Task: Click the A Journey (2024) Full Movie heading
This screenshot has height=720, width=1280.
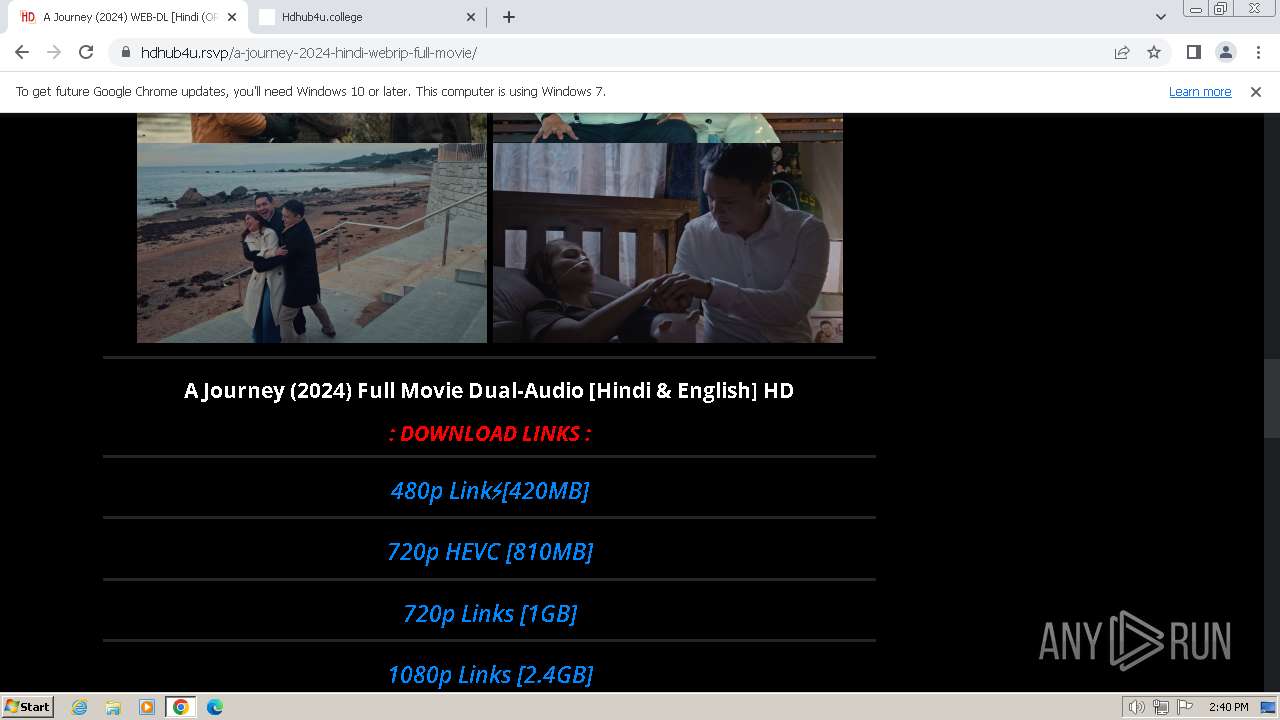Action: click(489, 390)
